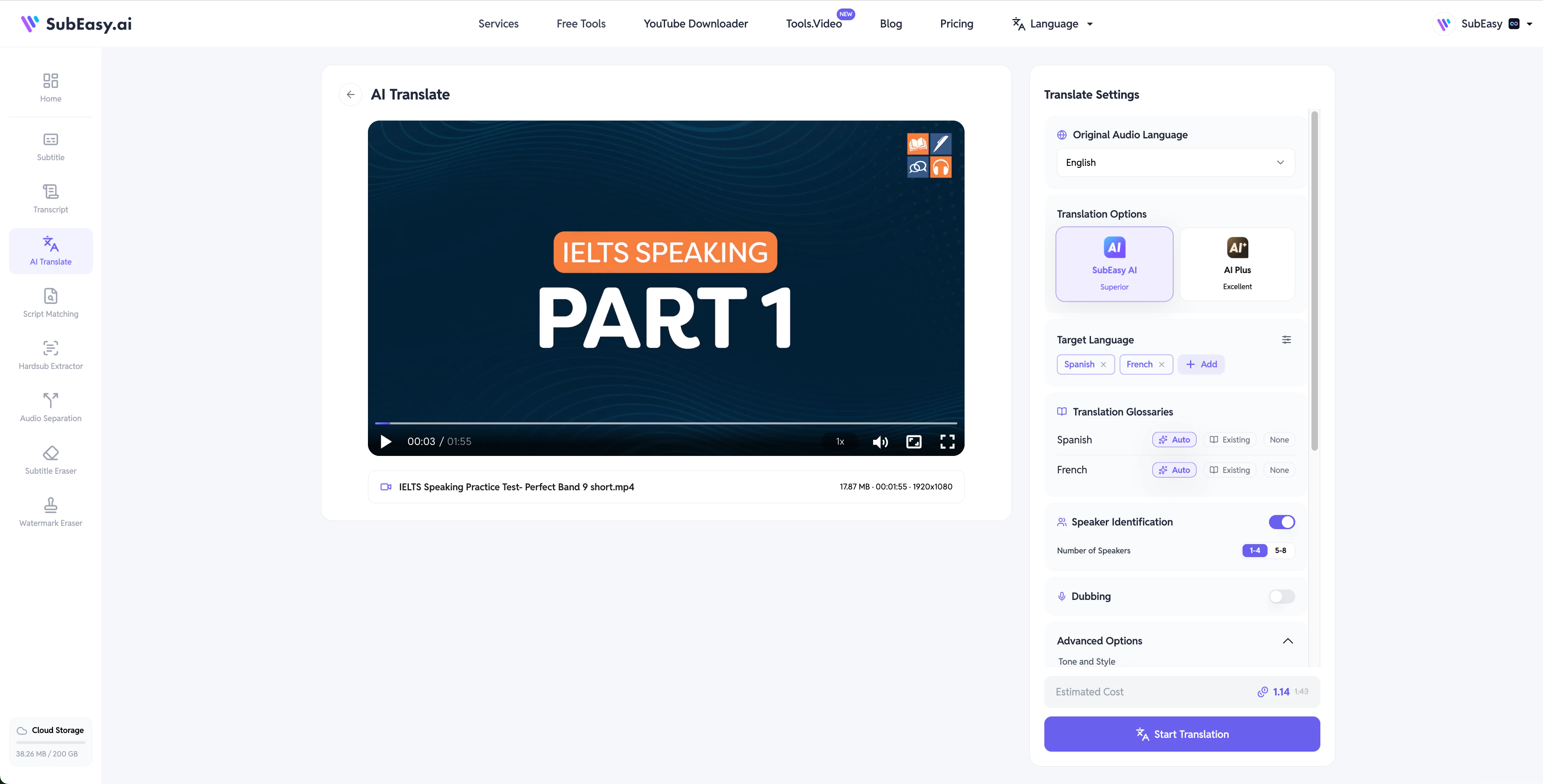The image size is (1543, 784).
Task: Open the Subtitle Eraser tool
Action: click(x=50, y=460)
